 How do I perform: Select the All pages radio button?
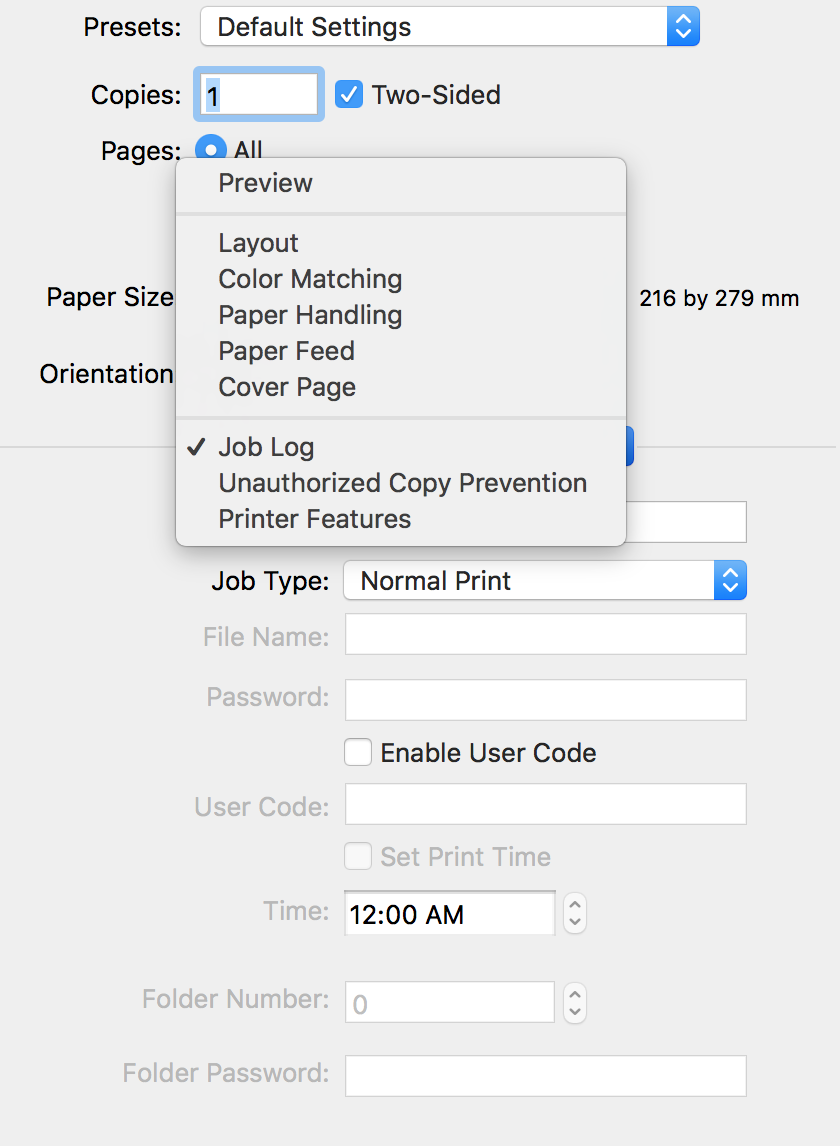(211, 150)
